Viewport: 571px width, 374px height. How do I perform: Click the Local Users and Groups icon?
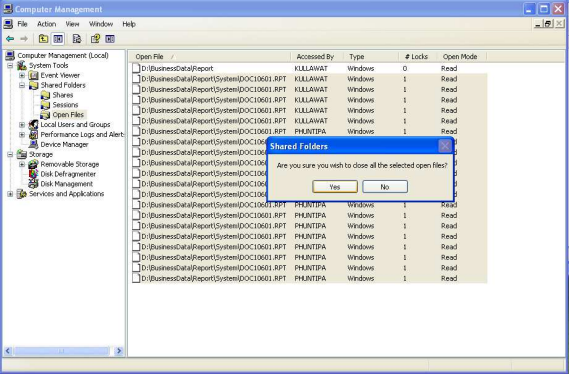(34, 125)
